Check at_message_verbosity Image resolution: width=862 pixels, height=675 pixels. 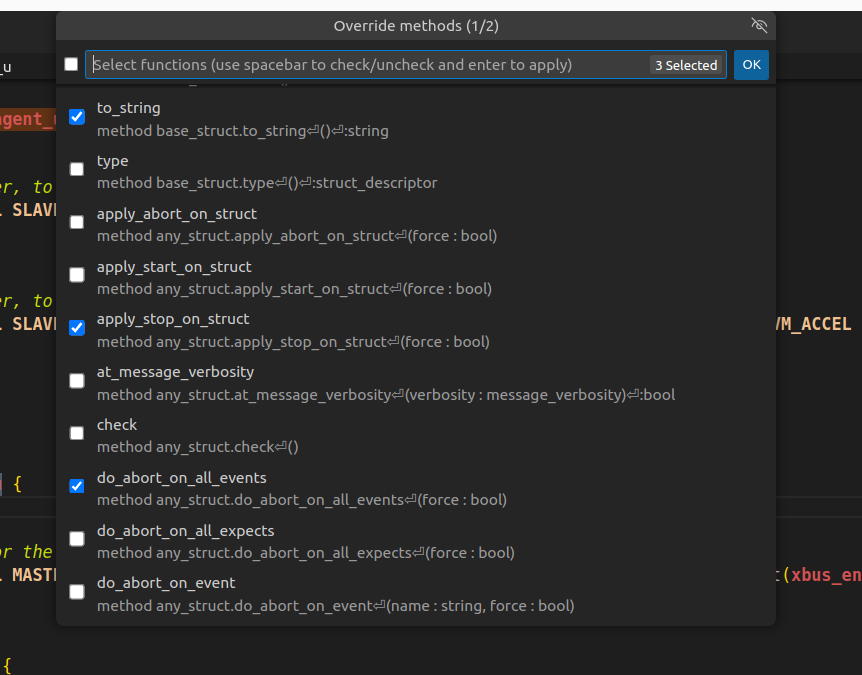(x=77, y=380)
